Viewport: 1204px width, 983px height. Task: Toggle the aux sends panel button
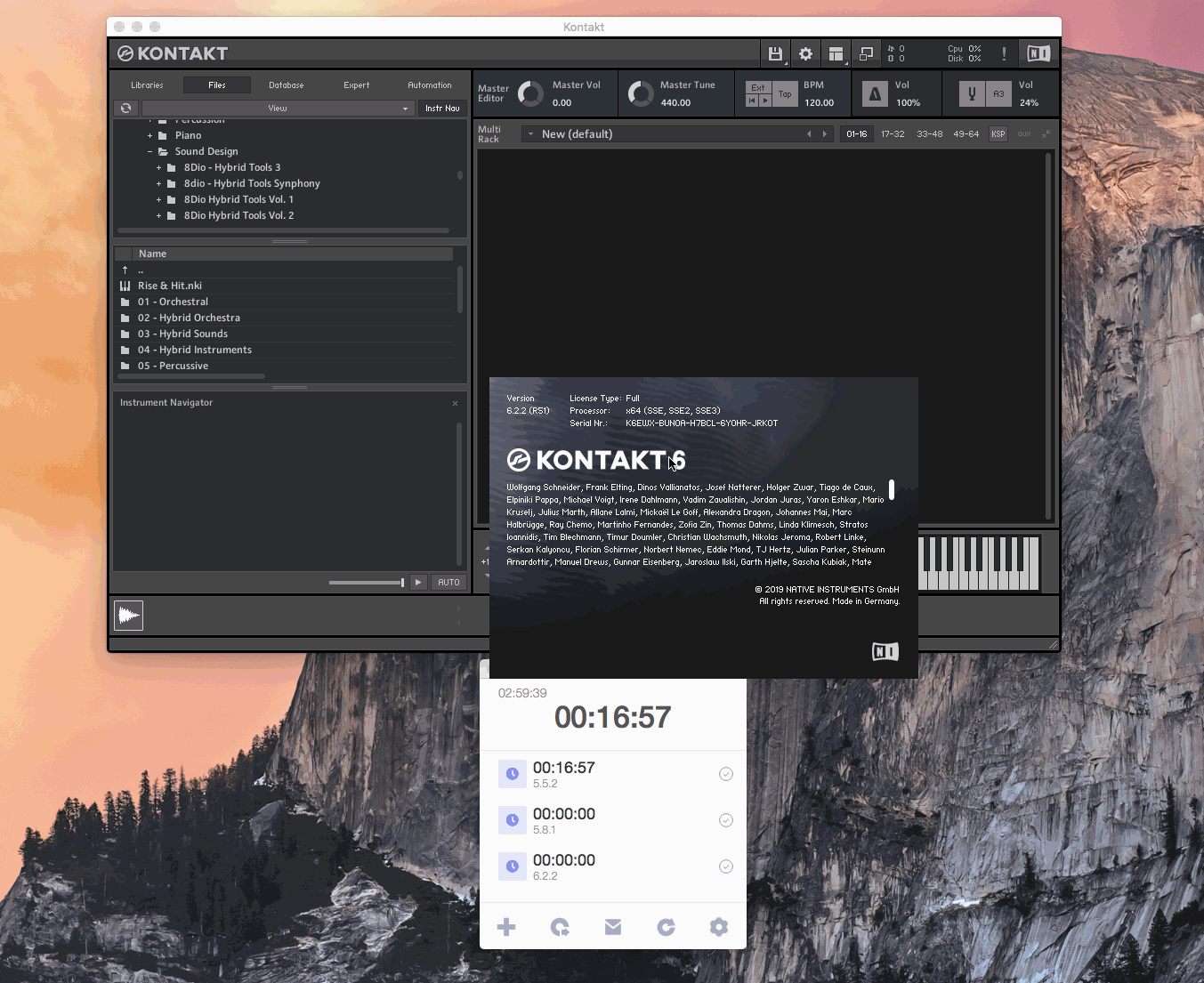click(1024, 134)
